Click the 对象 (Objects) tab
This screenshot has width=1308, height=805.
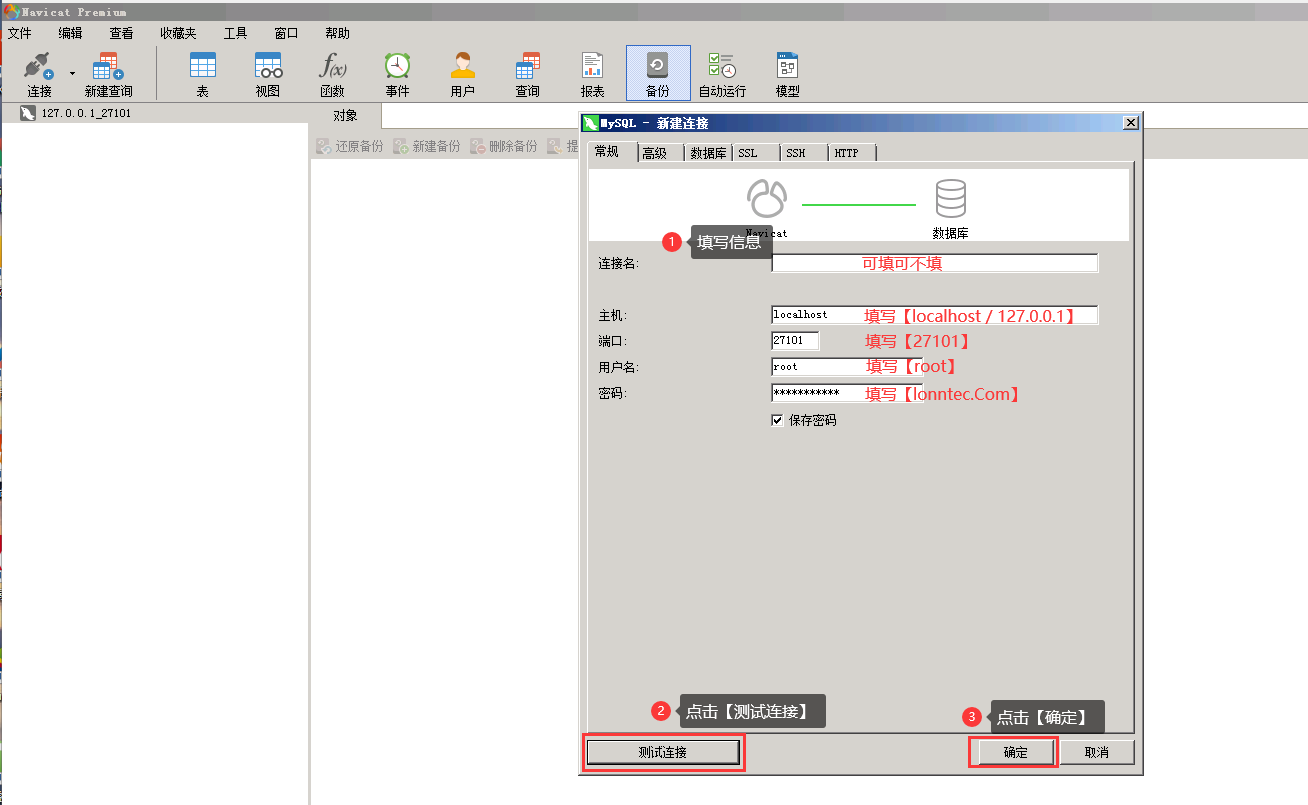click(345, 116)
